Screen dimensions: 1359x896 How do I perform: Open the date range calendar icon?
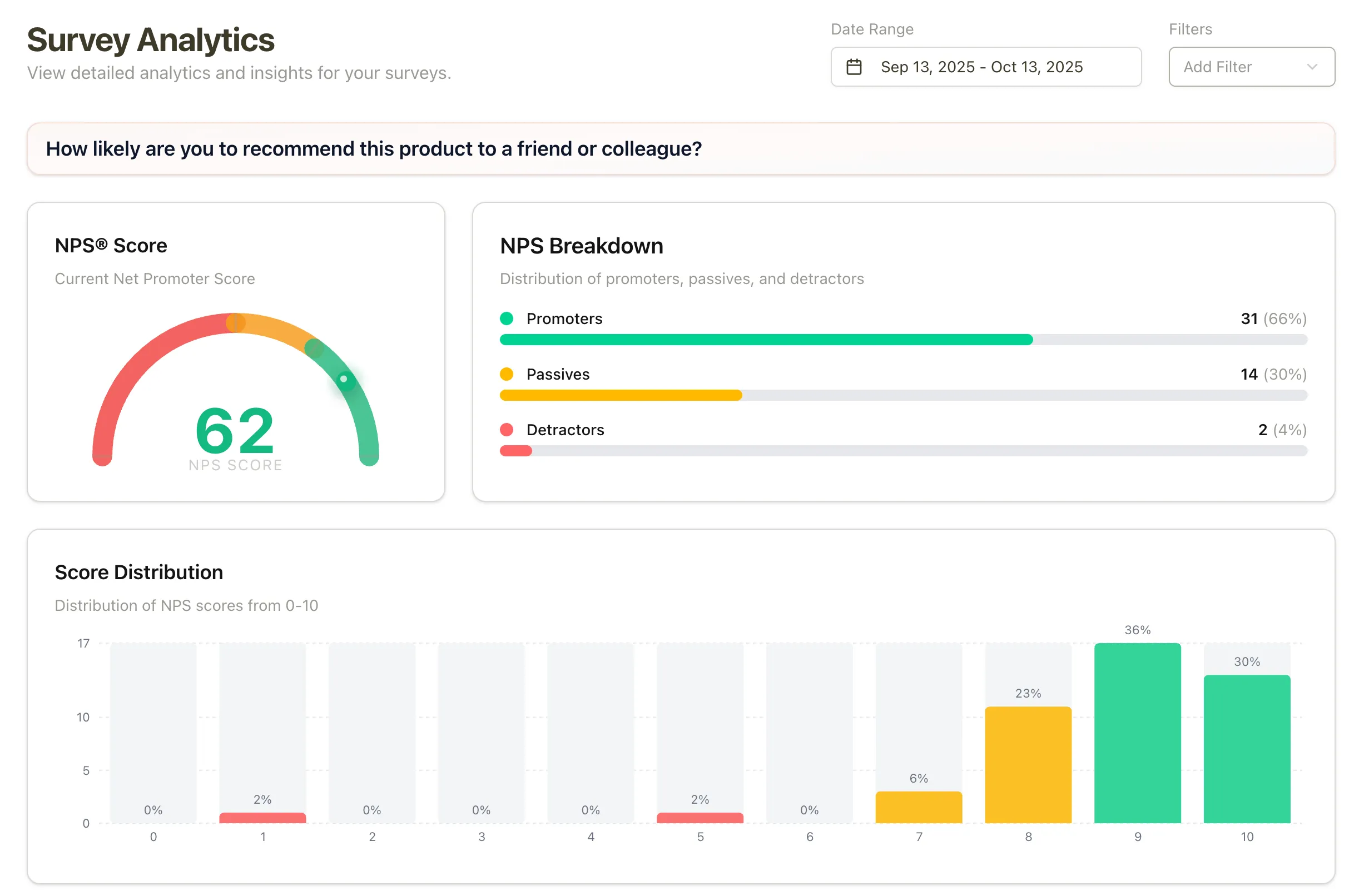tap(855, 66)
